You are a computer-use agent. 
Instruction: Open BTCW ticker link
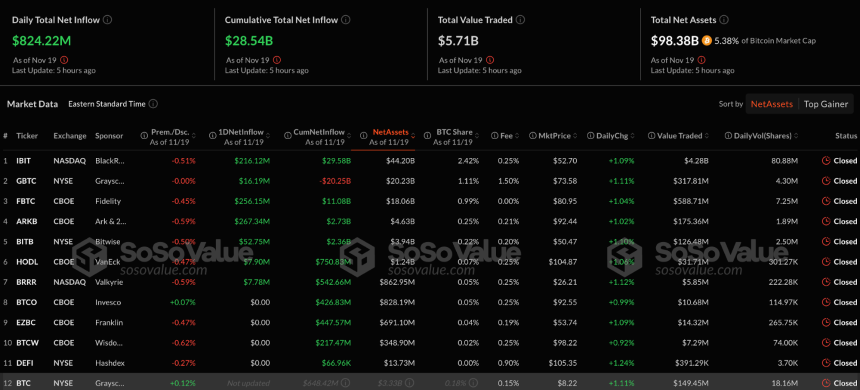pyautogui.click(x=26, y=343)
